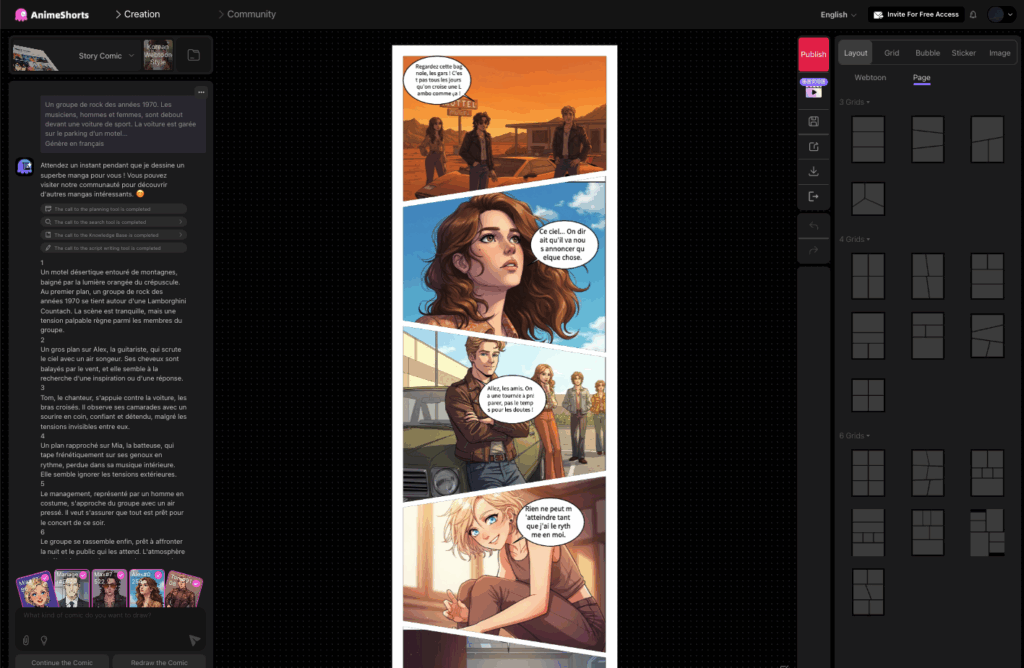Open the Story Comic dropdown
The image size is (1024, 668).
pyautogui.click(x=106, y=56)
